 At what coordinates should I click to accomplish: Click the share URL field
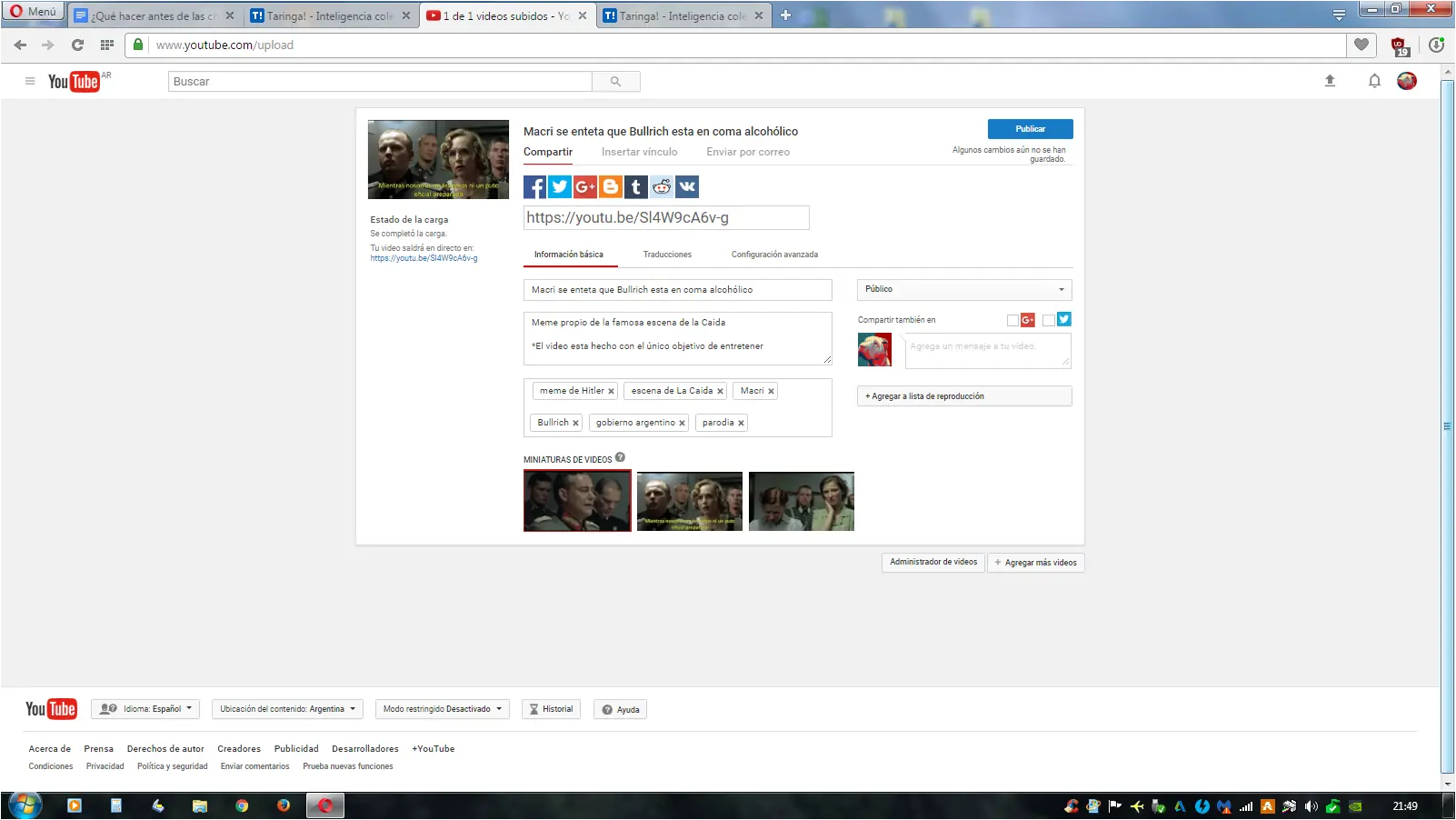point(666,218)
